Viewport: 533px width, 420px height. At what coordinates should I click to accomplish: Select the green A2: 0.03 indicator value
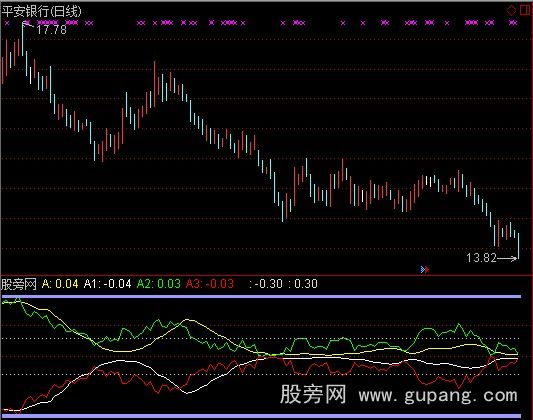(158, 284)
